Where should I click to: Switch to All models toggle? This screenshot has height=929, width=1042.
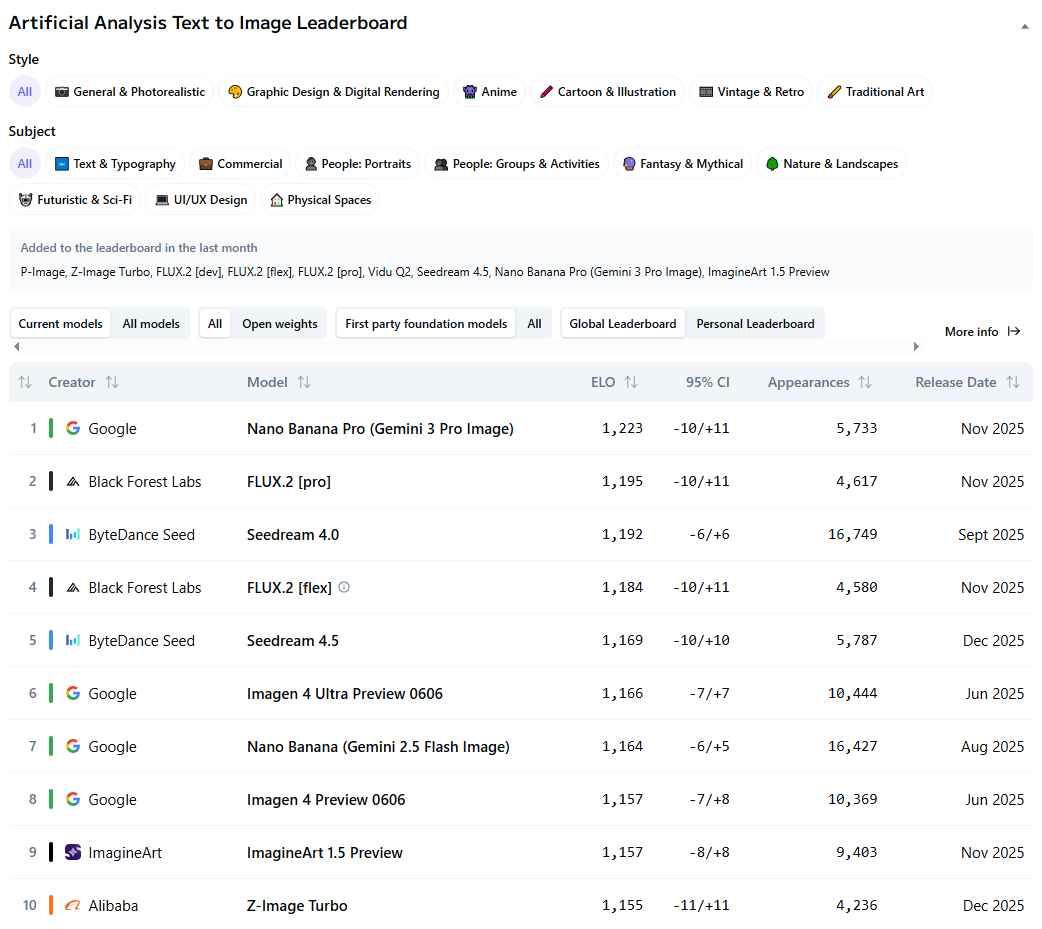[151, 324]
